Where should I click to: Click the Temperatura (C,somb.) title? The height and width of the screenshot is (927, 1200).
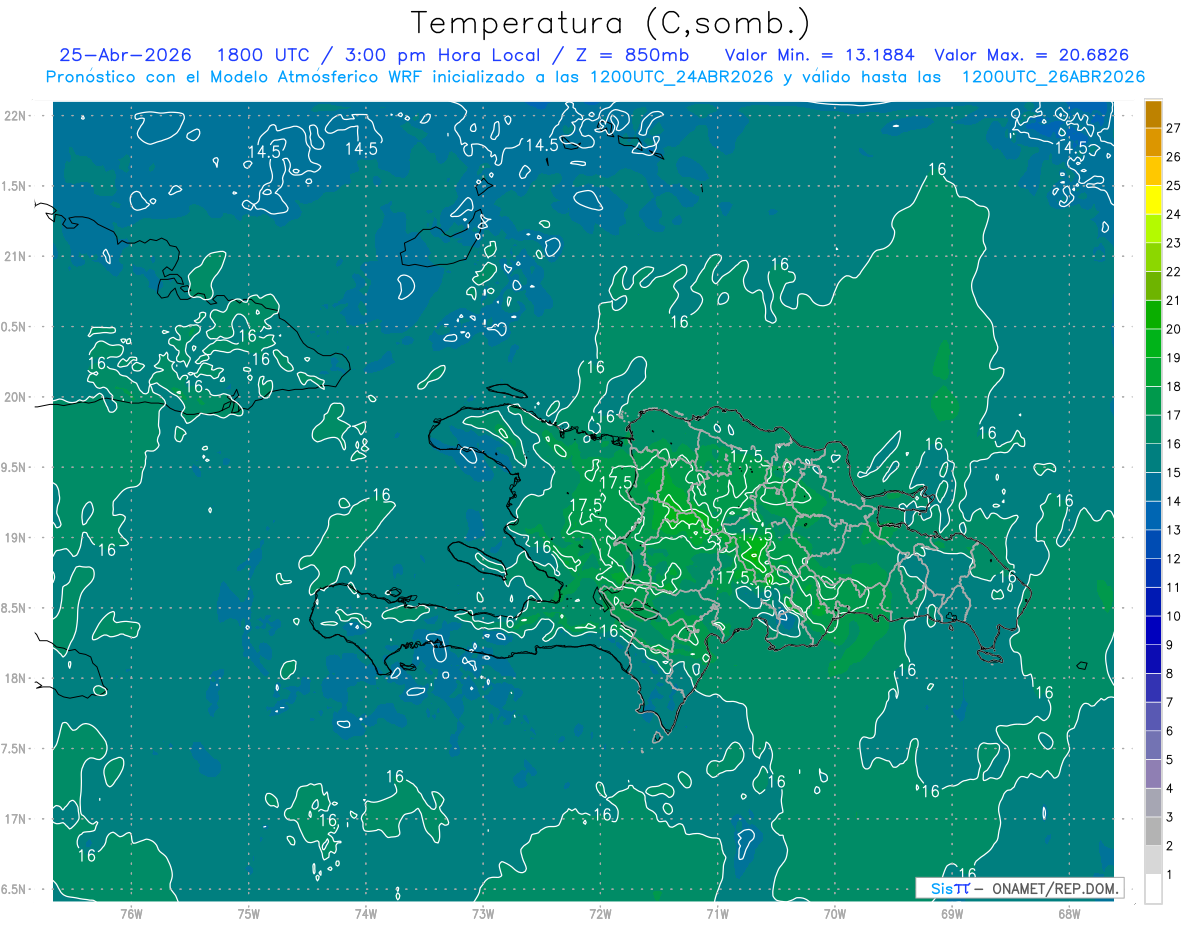click(x=610, y=23)
